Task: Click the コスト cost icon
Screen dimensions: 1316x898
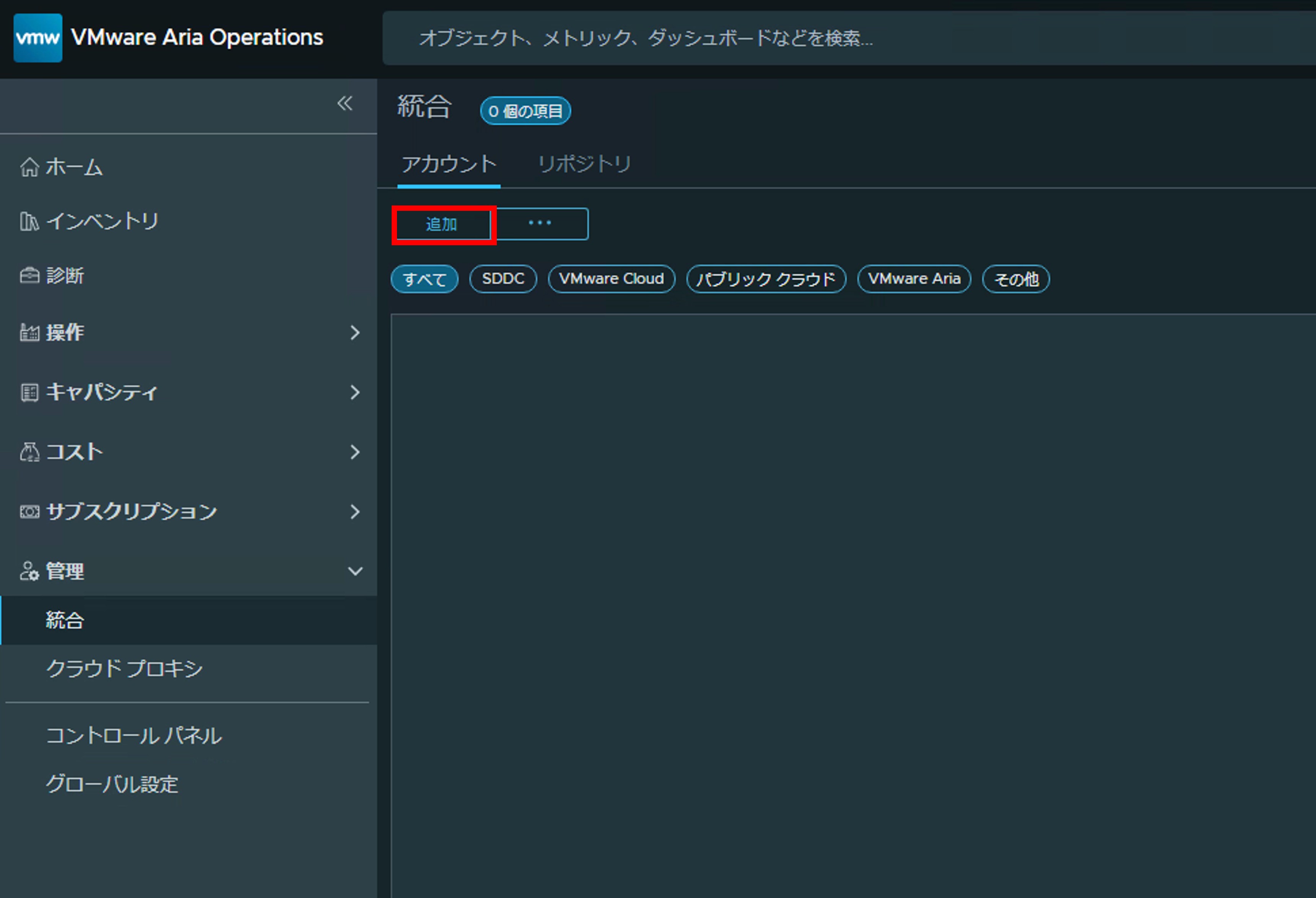Action: (x=29, y=452)
